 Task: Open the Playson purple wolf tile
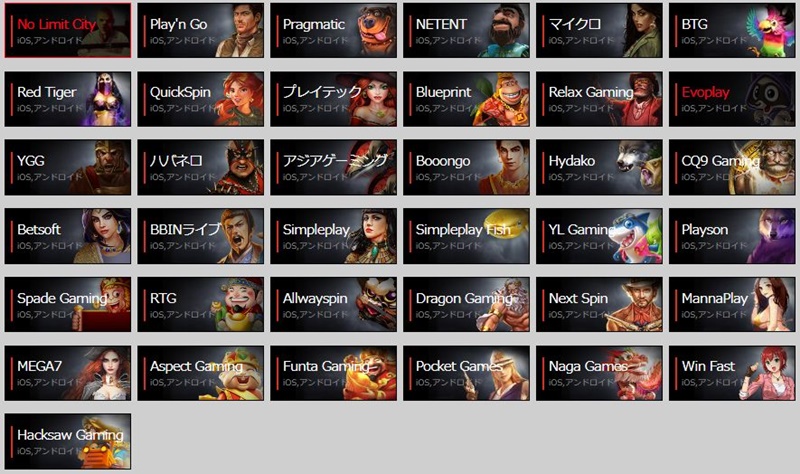pos(732,236)
